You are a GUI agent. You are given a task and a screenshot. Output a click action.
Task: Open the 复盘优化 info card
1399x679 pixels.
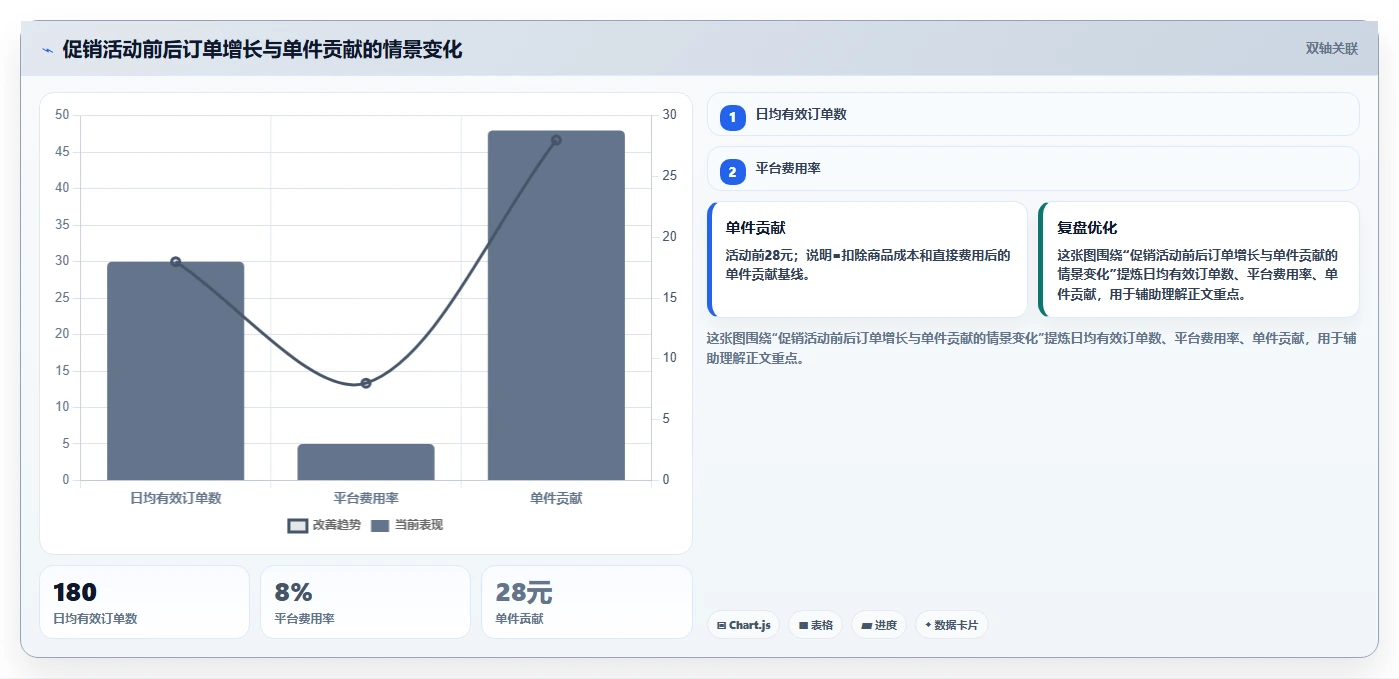click(x=1199, y=260)
